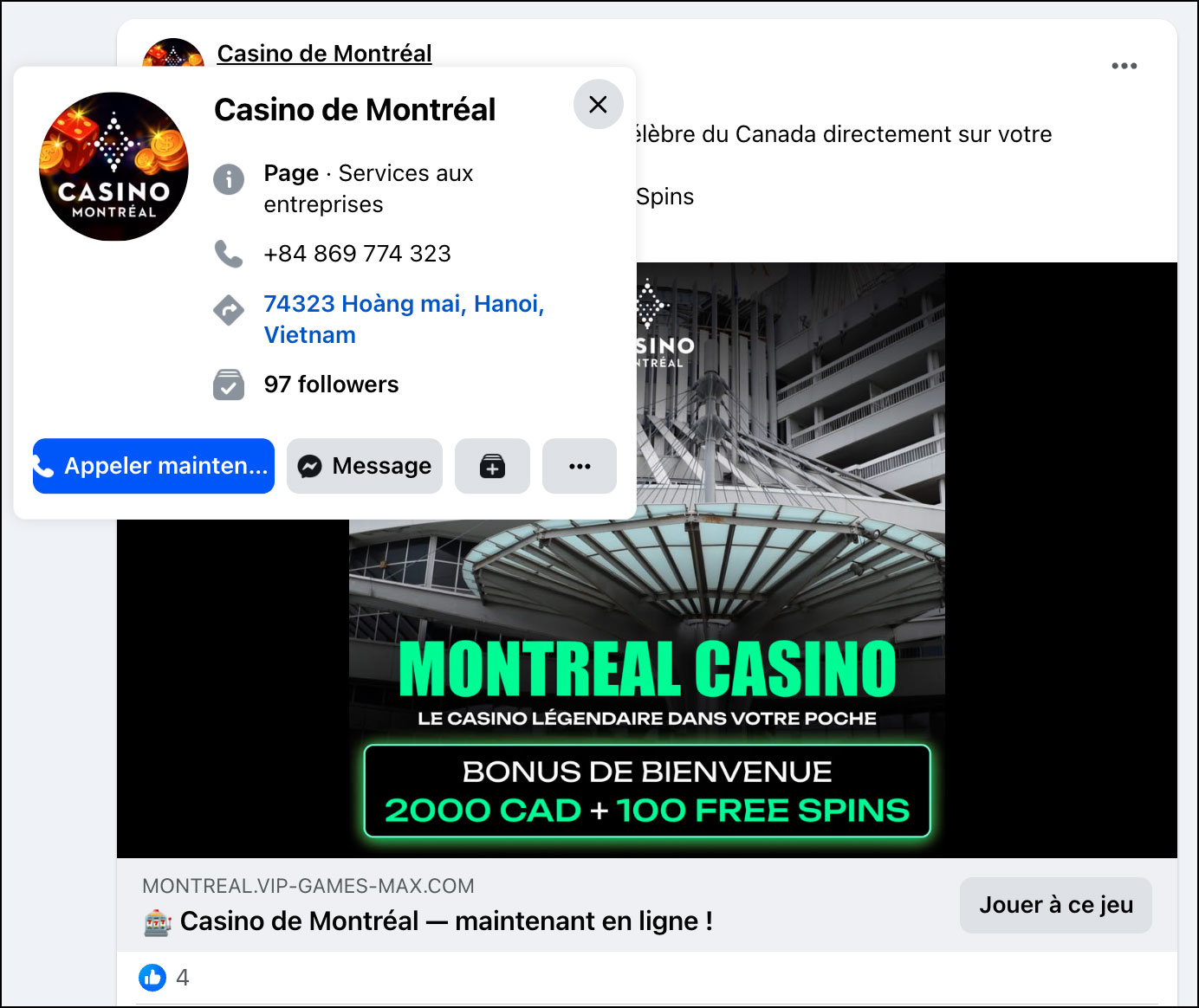Open the Casino de Montréal profile picture
The height and width of the screenshot is (1008, 1199).
pos(113,166)
